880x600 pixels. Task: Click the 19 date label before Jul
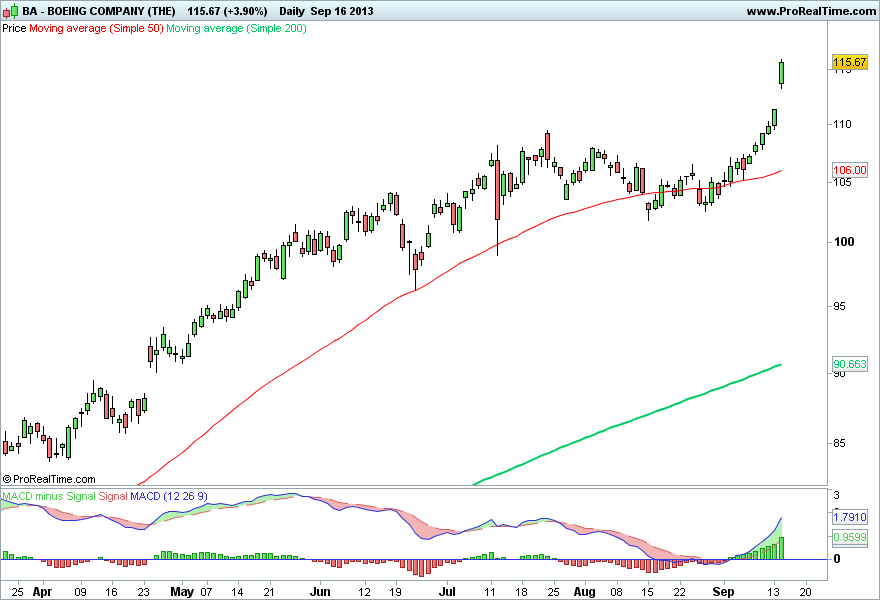(395, 592)
